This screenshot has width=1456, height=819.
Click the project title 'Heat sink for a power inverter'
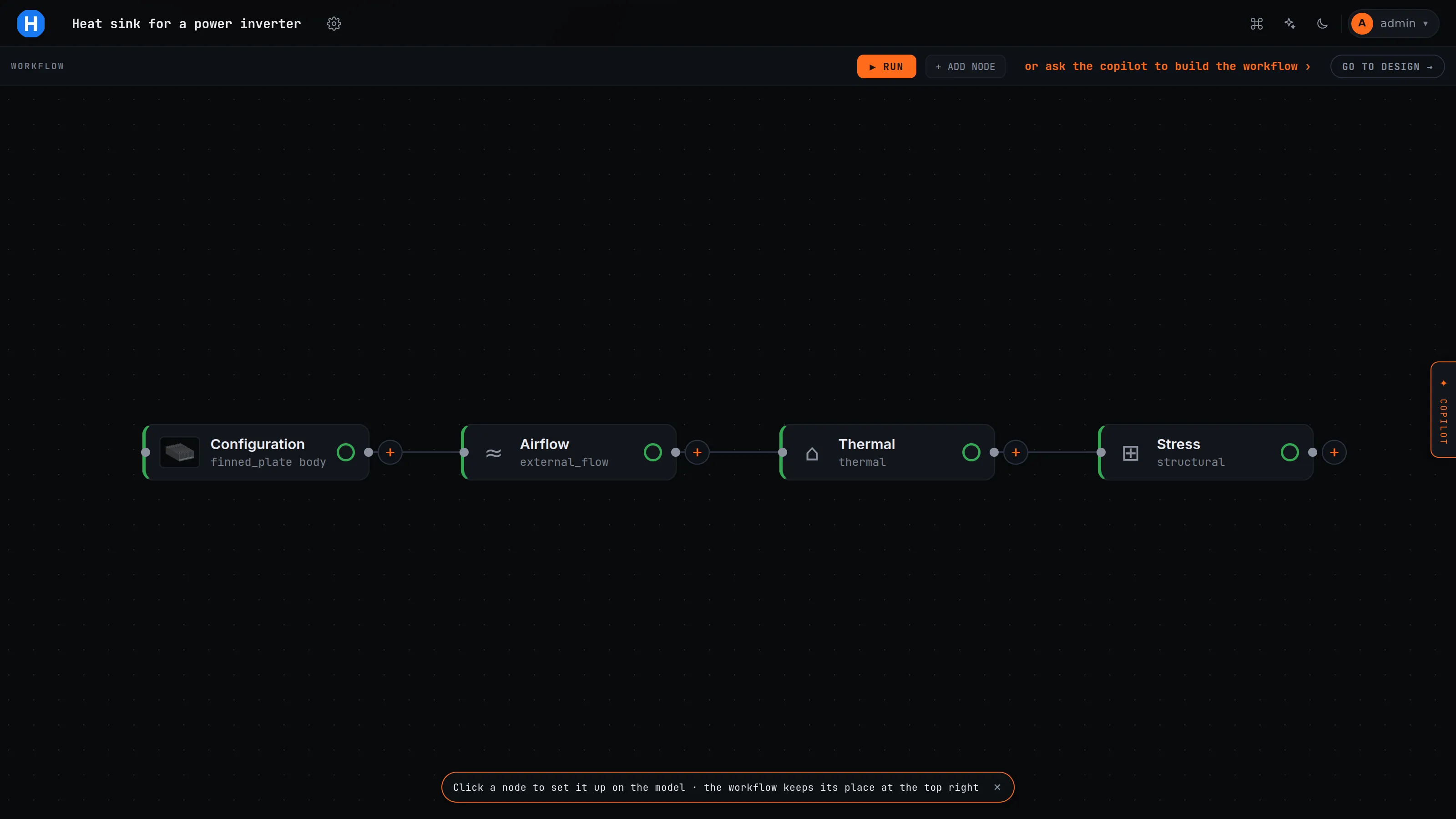point(187,24)
